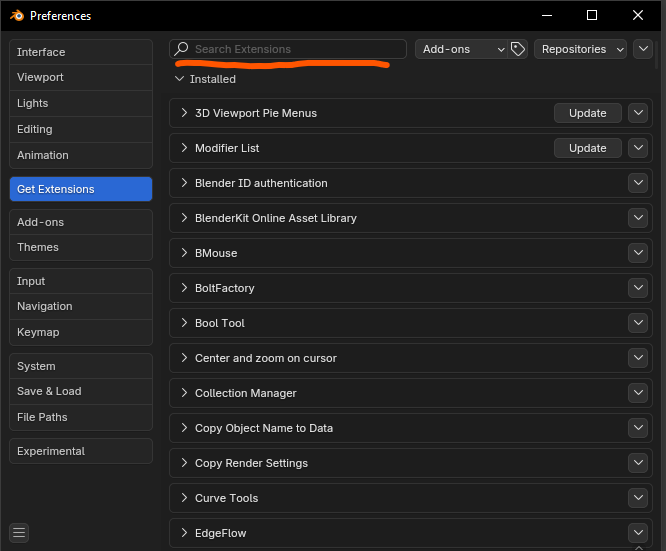The height and width of the screenshot is (551, 666).
Task: Open options menu for BMouse
Action: pos(638,253)
